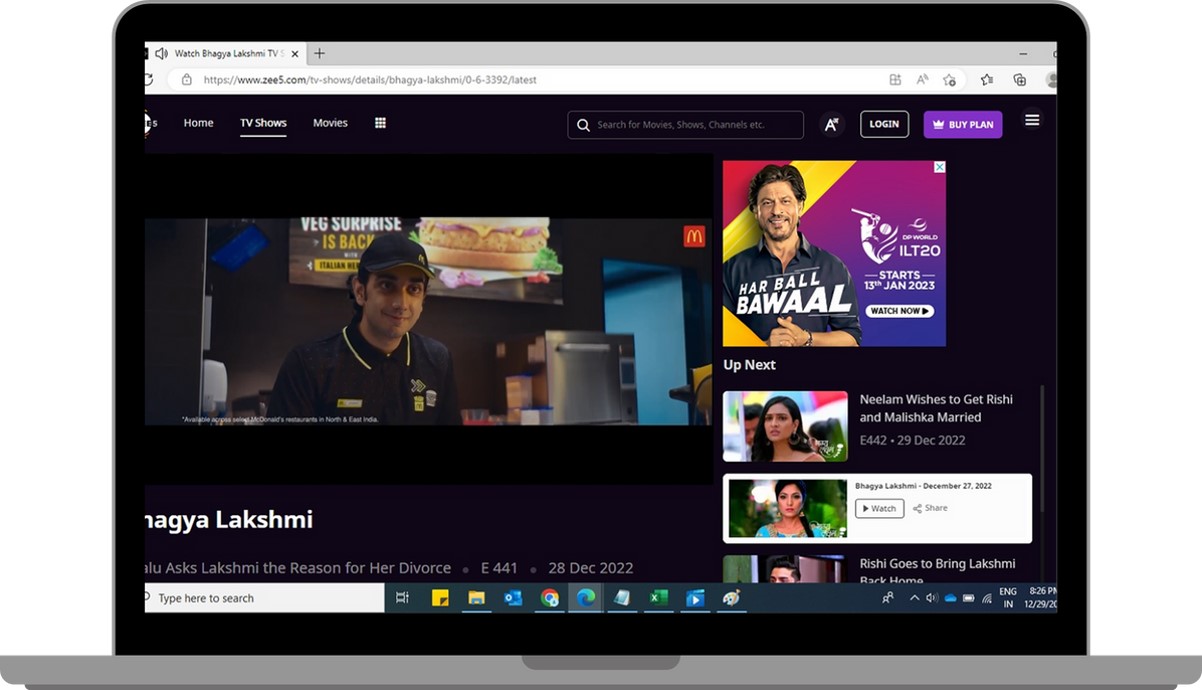Select the December 27, 2022 episode thumbnail
The width and height of the screenshot is (1202, 690).
click(788, 508)
